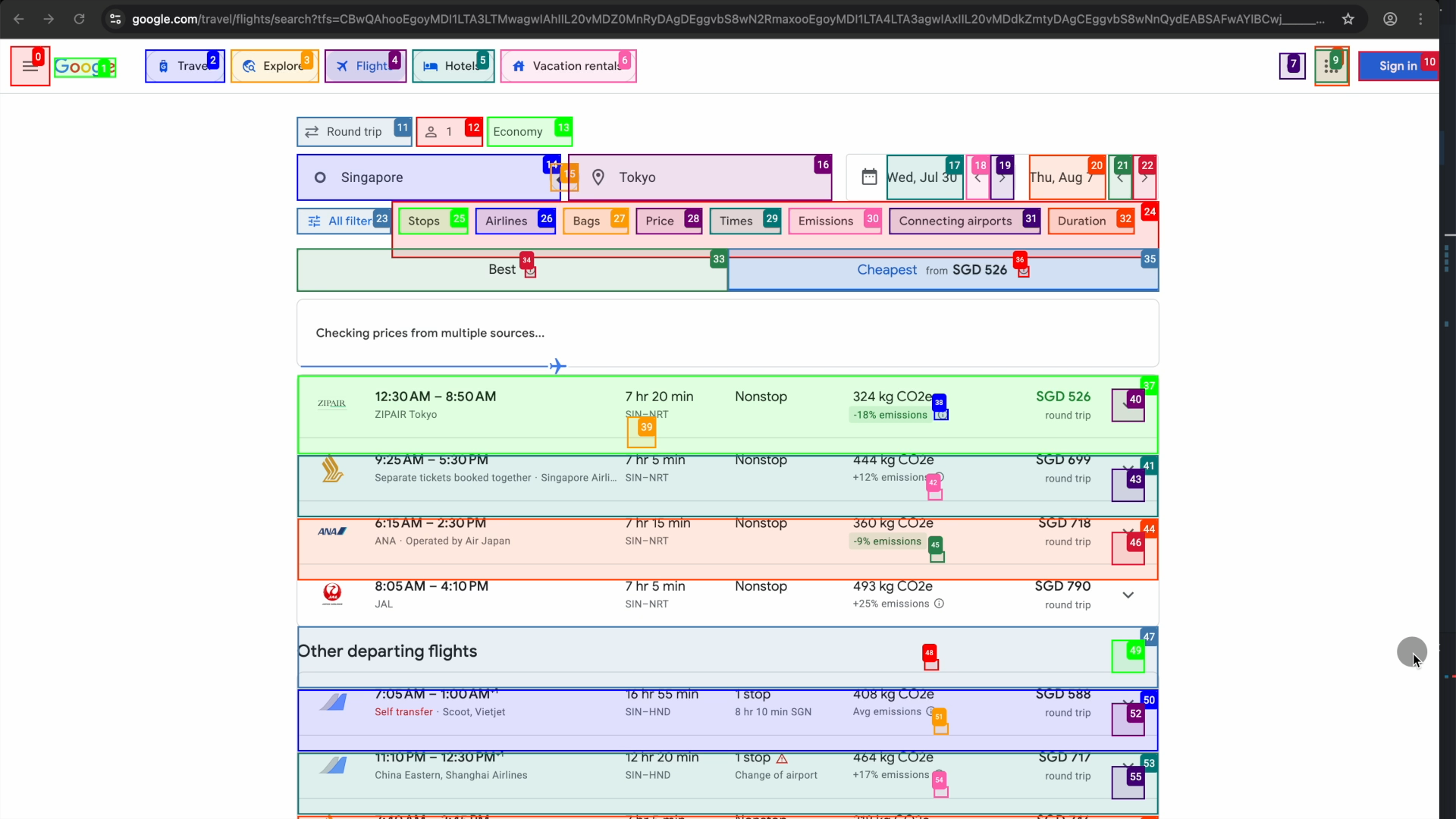Expand ZIPAIR SGD 526 flight details
Image resolution: width=1456 pixels, height=819 pixels.
point(1128,405)
